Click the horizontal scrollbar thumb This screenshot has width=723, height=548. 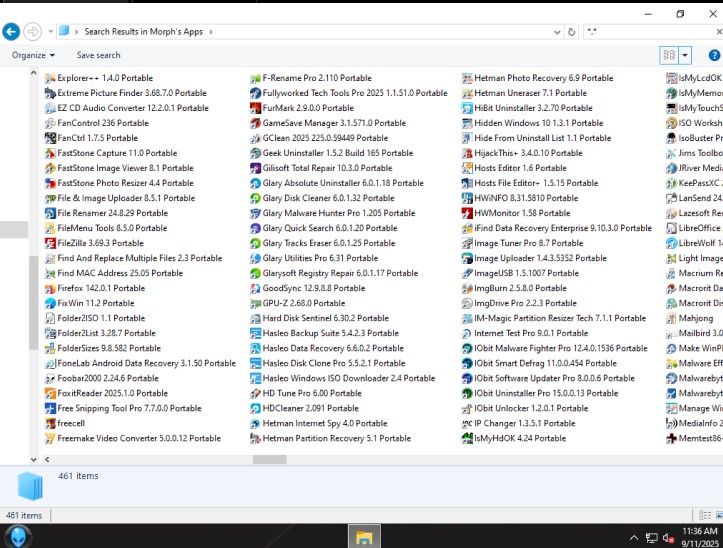pyautogui.click(x=269, y=459)
